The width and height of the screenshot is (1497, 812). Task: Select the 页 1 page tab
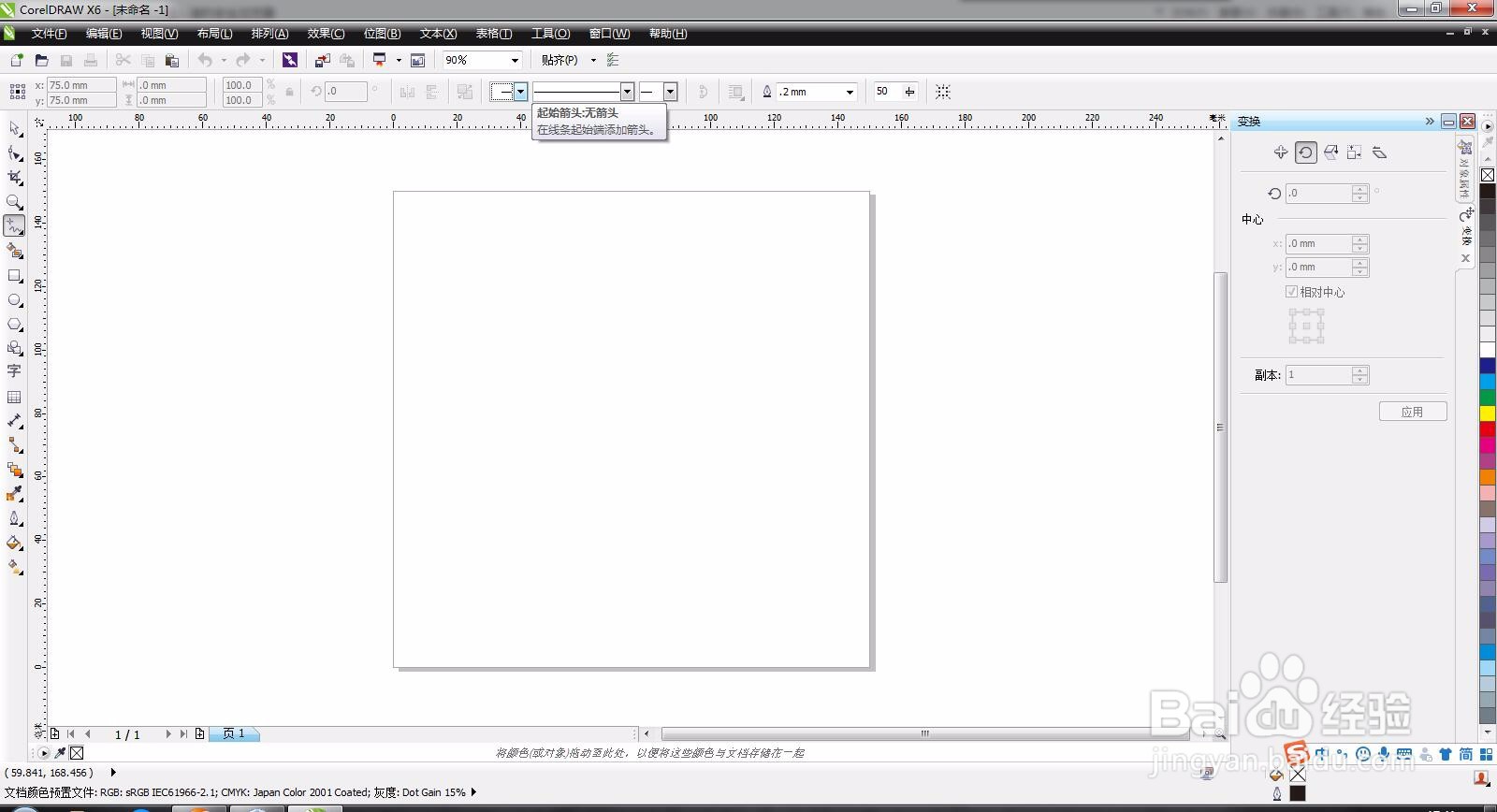click(x=234, y=734)
